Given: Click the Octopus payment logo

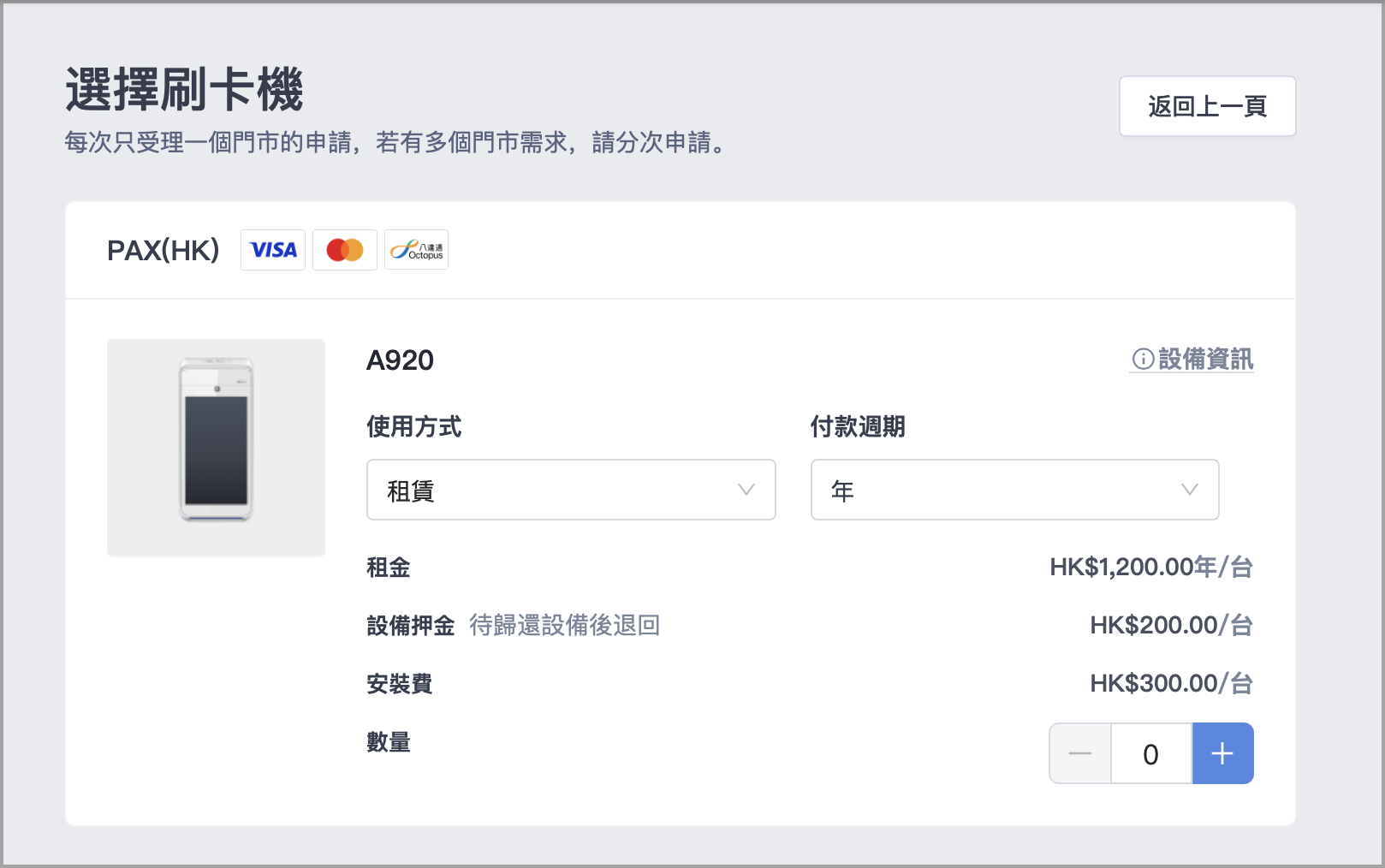Looking at the screenshot, I should pos(417,250).
